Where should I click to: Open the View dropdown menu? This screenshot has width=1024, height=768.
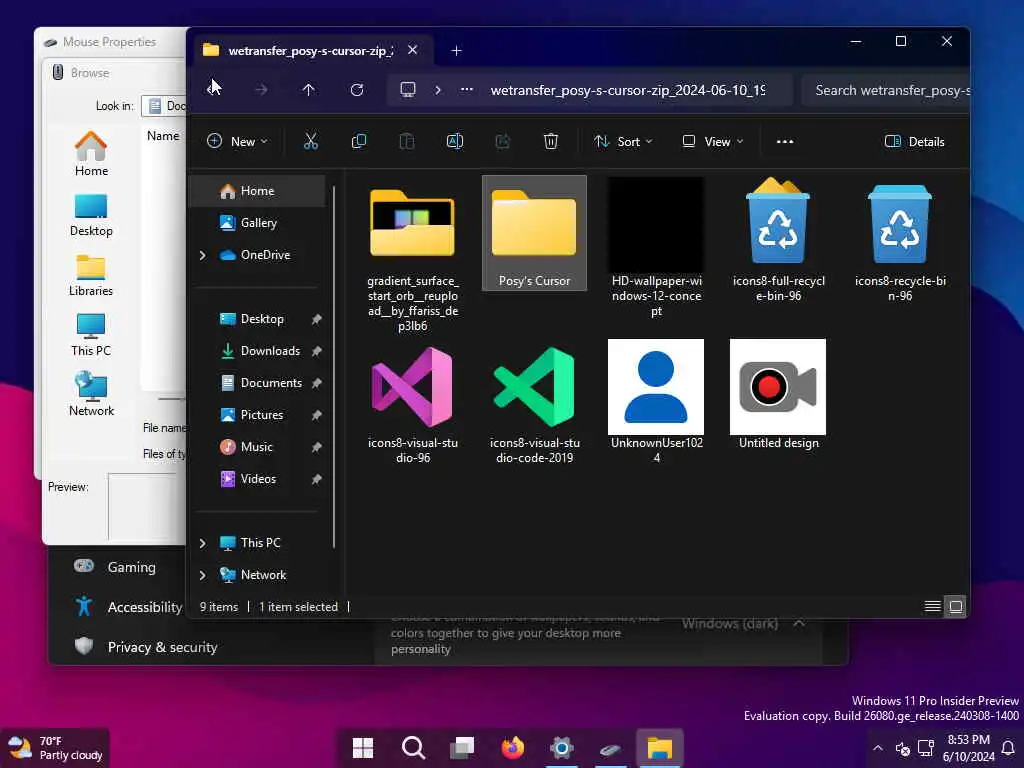[x=713, y=141]
